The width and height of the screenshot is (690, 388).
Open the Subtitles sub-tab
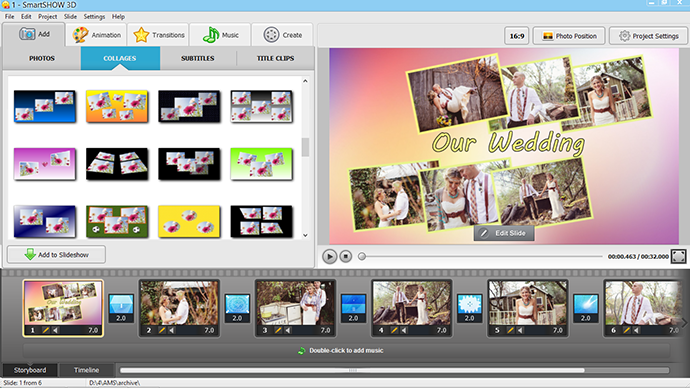pyautogui.click(x=198, y=58)
